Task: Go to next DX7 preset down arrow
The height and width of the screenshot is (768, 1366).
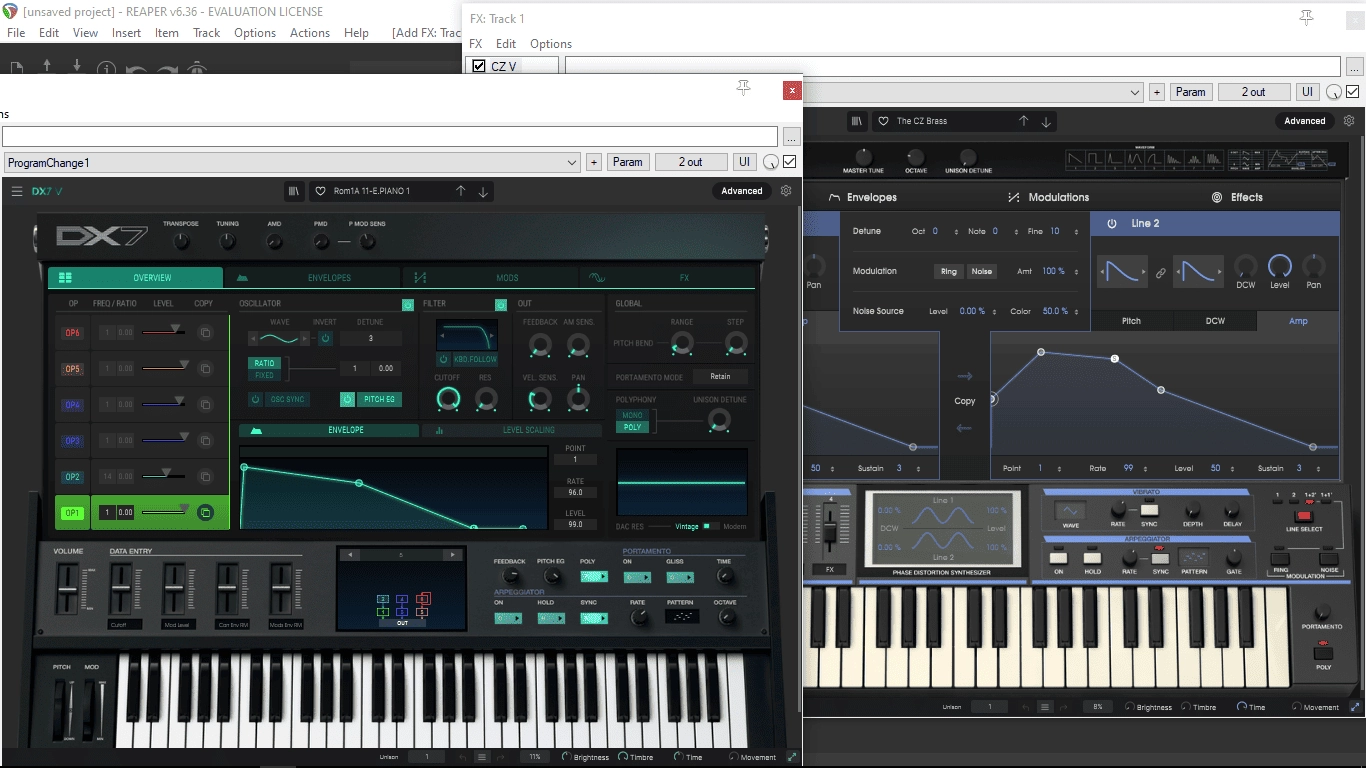Action: coord(483,191)
